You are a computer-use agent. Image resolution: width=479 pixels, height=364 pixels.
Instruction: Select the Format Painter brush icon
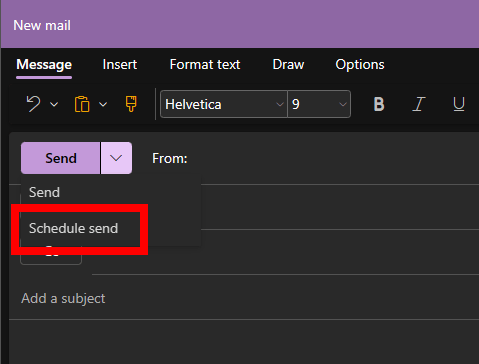[131, 104]
